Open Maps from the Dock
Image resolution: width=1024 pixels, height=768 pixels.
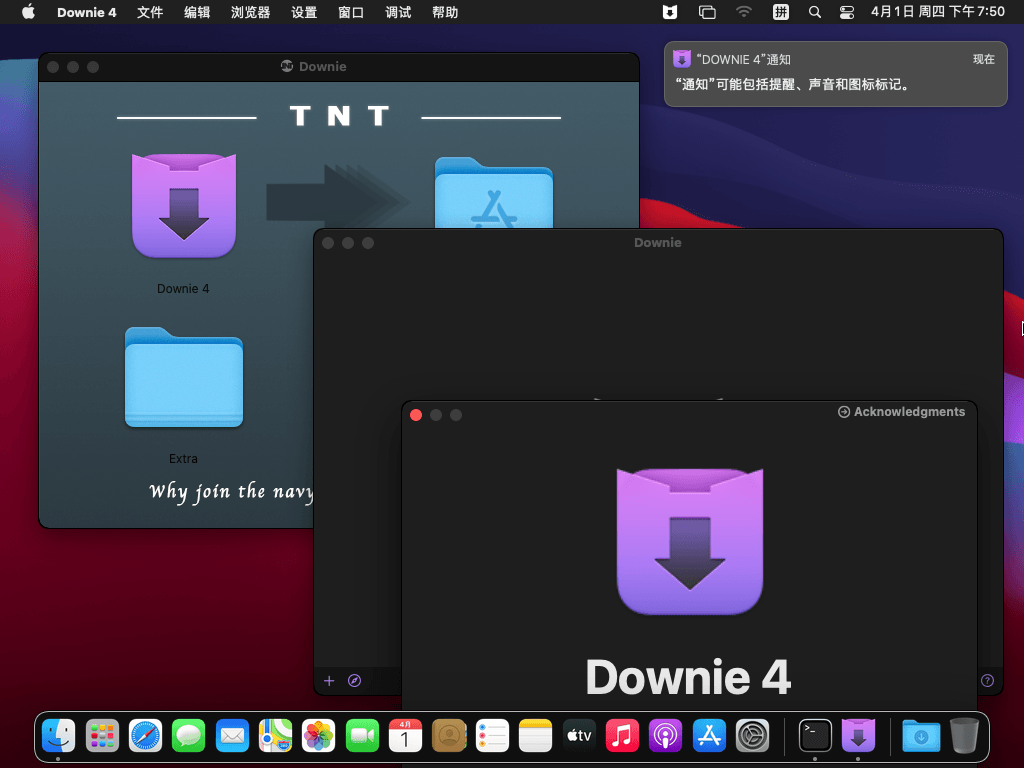point(276,736)
